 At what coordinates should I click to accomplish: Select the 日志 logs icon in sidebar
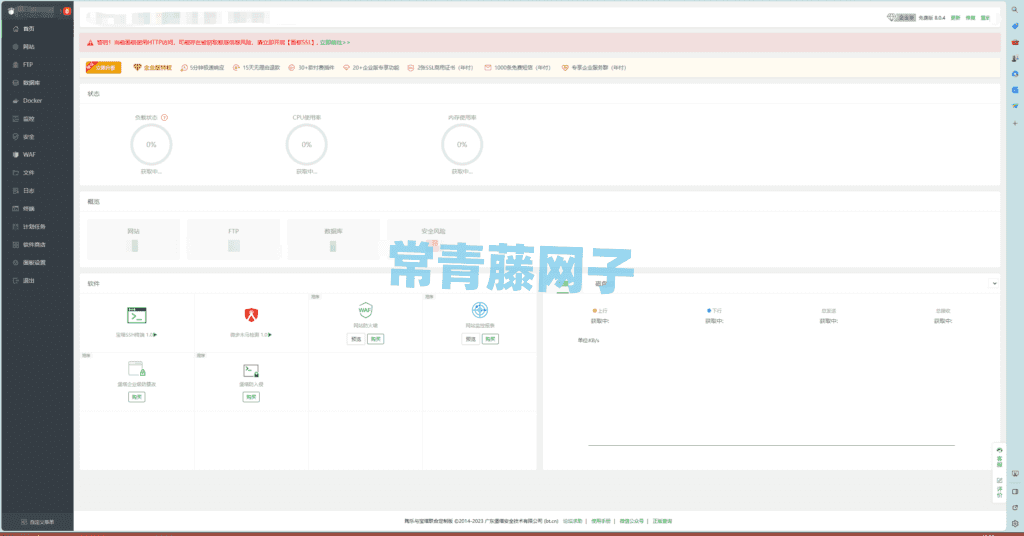click(x=16, y=191)
